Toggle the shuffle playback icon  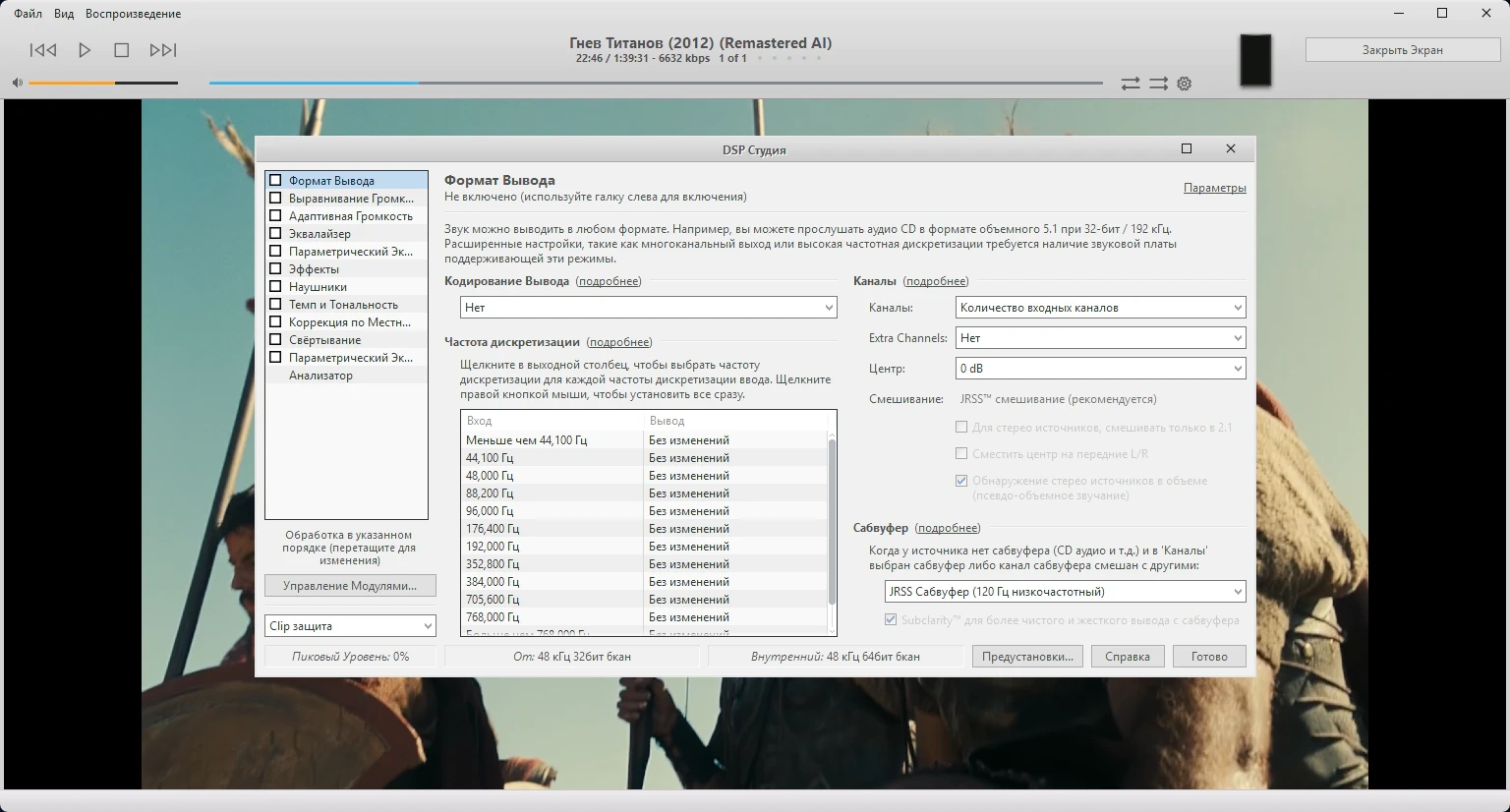(1159, 84)
